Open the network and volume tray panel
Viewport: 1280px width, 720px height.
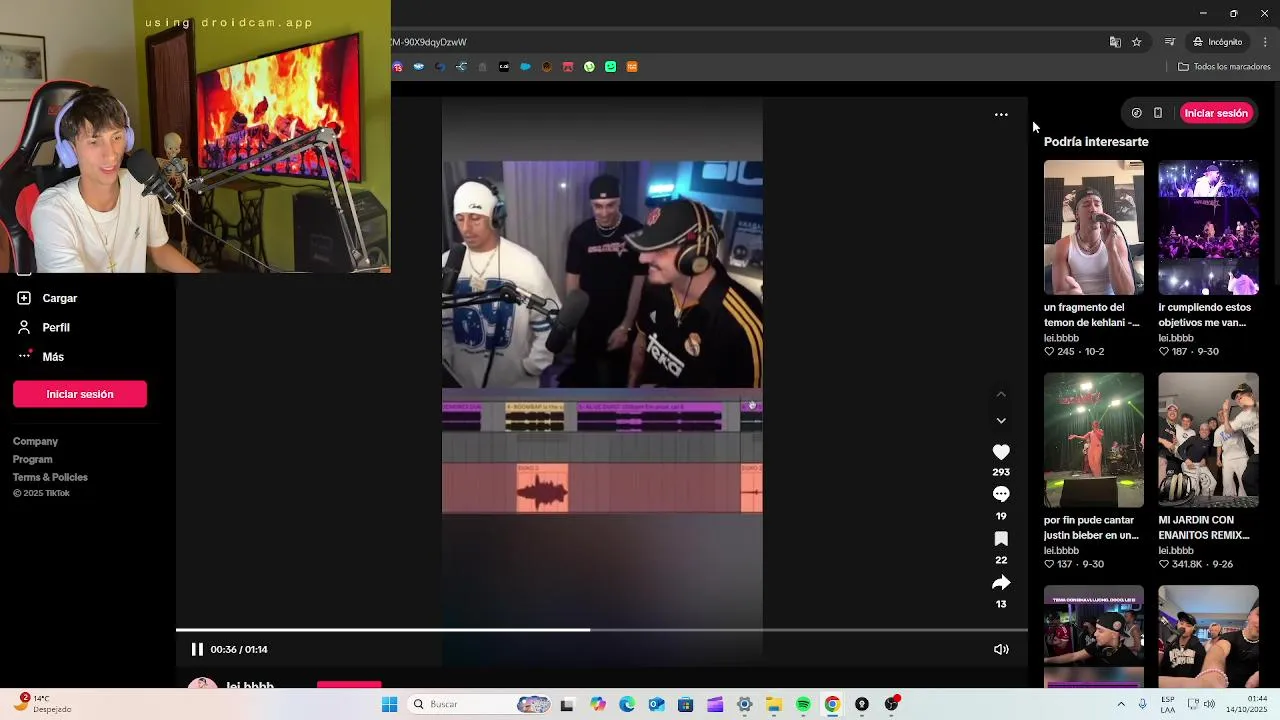tap(1201, 704)
